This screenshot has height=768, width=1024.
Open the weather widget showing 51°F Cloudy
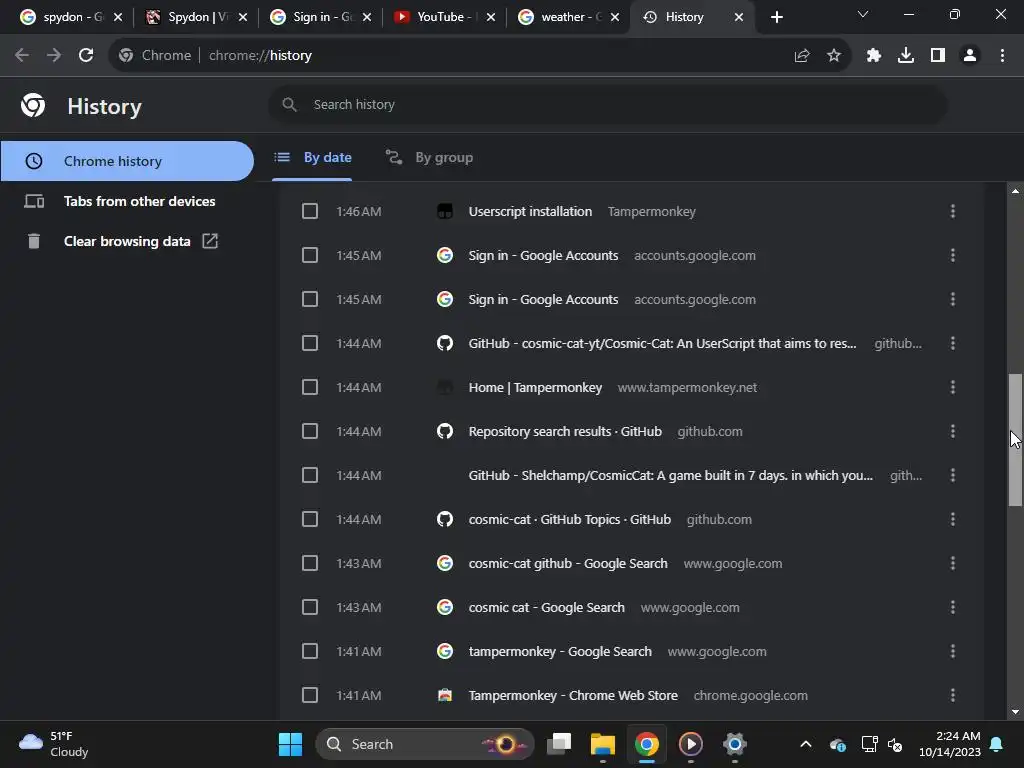click(54, 744)
